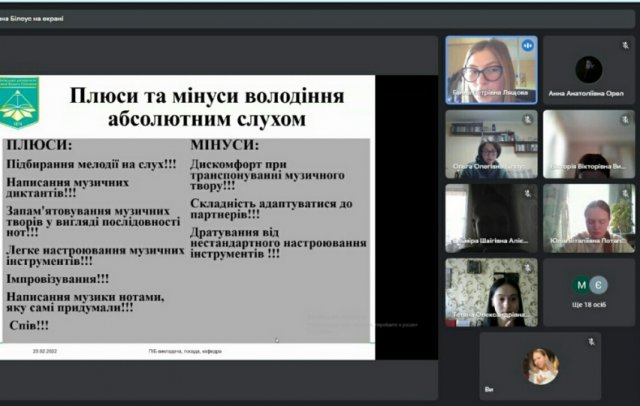Click muted mic icon on your own 'Ви' tile
The height and width of the screenshot is (406, 640).
(x=591, y=342)
